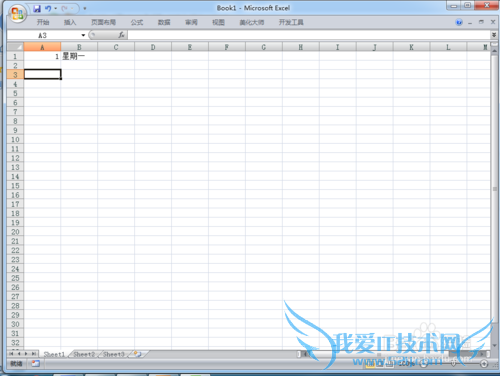Go to previous sheet navigation arrow
The height and width of the screenshot is (376, 500).
(19, 354)
